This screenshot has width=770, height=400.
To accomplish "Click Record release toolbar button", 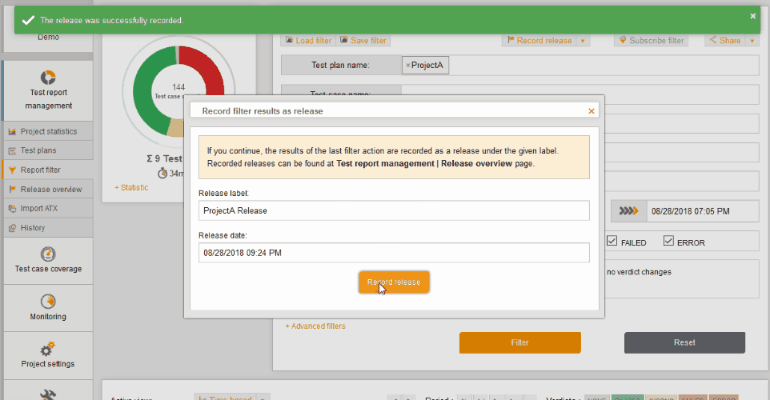I will click(x=539, y=40).
